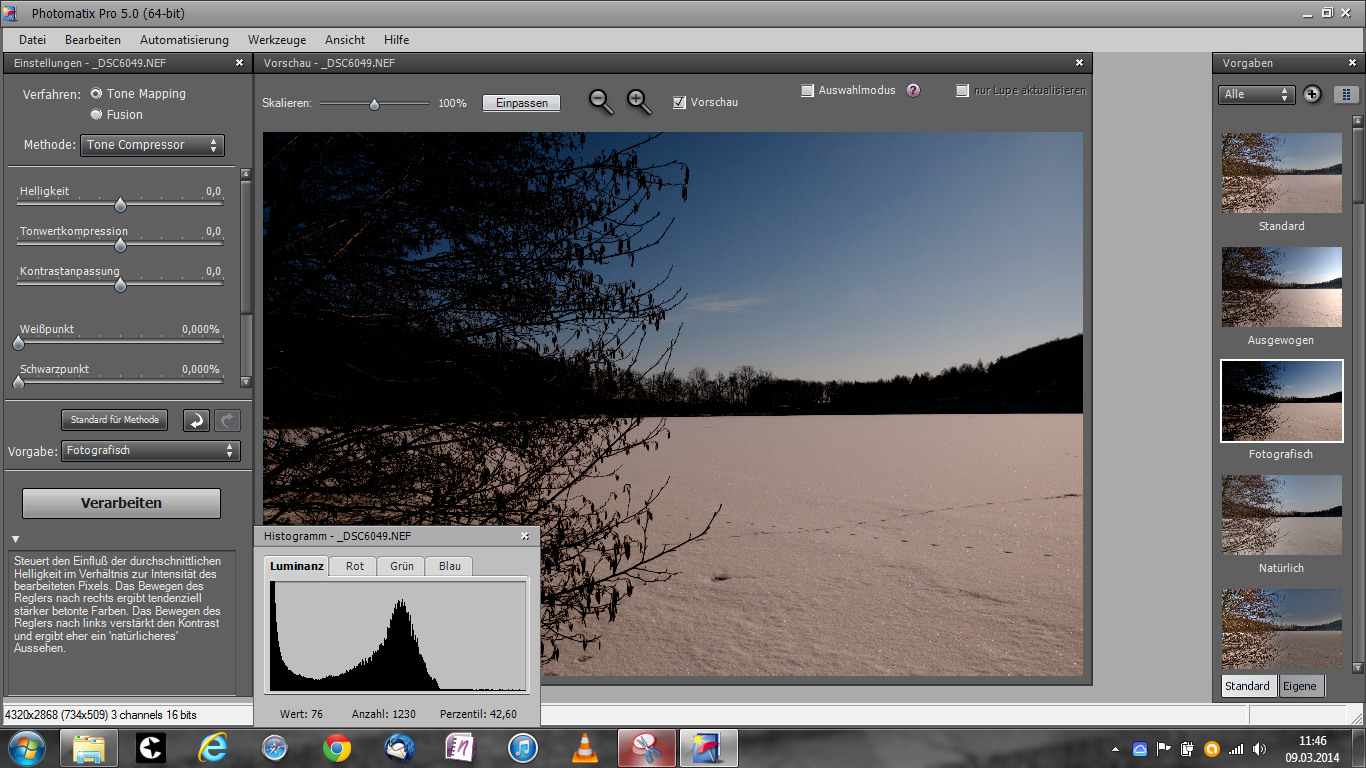The height and width of the screenshot is (768, 1366).
Task: Switch to the Luminanz histogram tab
Action: point(297,566)
